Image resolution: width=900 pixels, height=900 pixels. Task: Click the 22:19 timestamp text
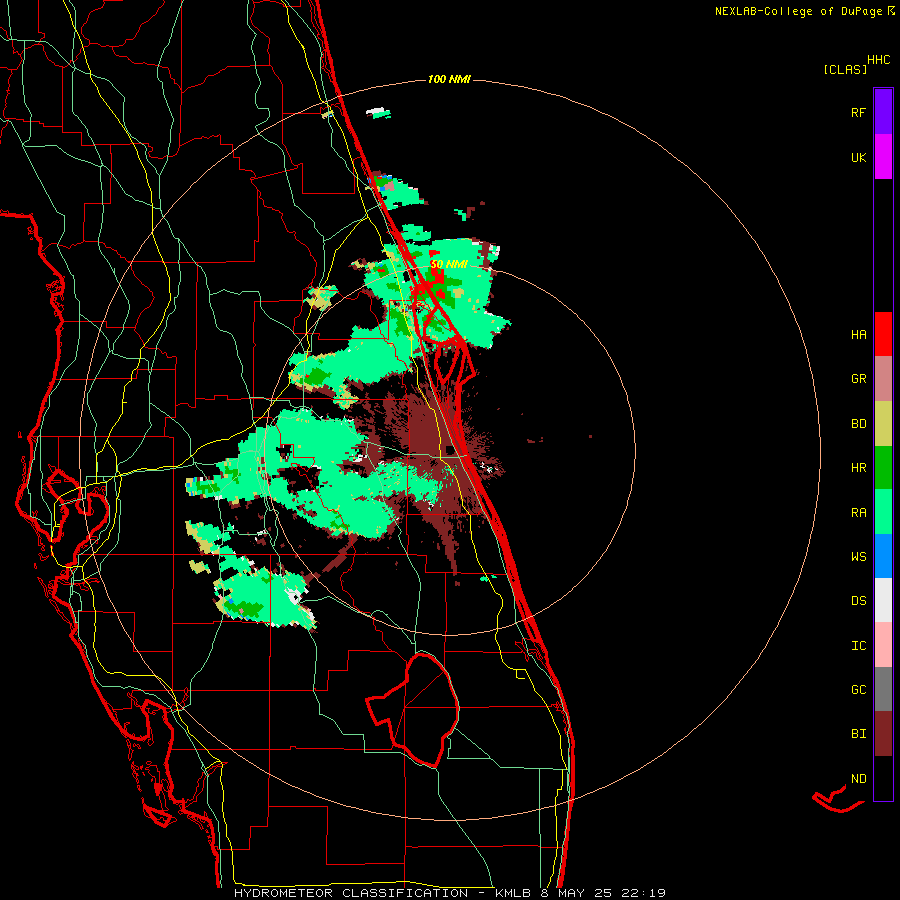(648, 893)
